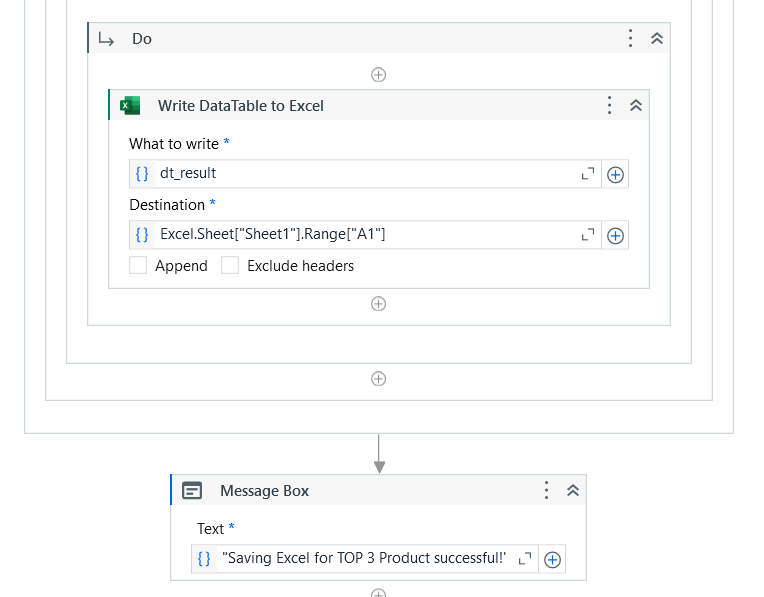Select the Write DataTable to Excel title
Screen dimensions: 764x597
pos(241,106)
